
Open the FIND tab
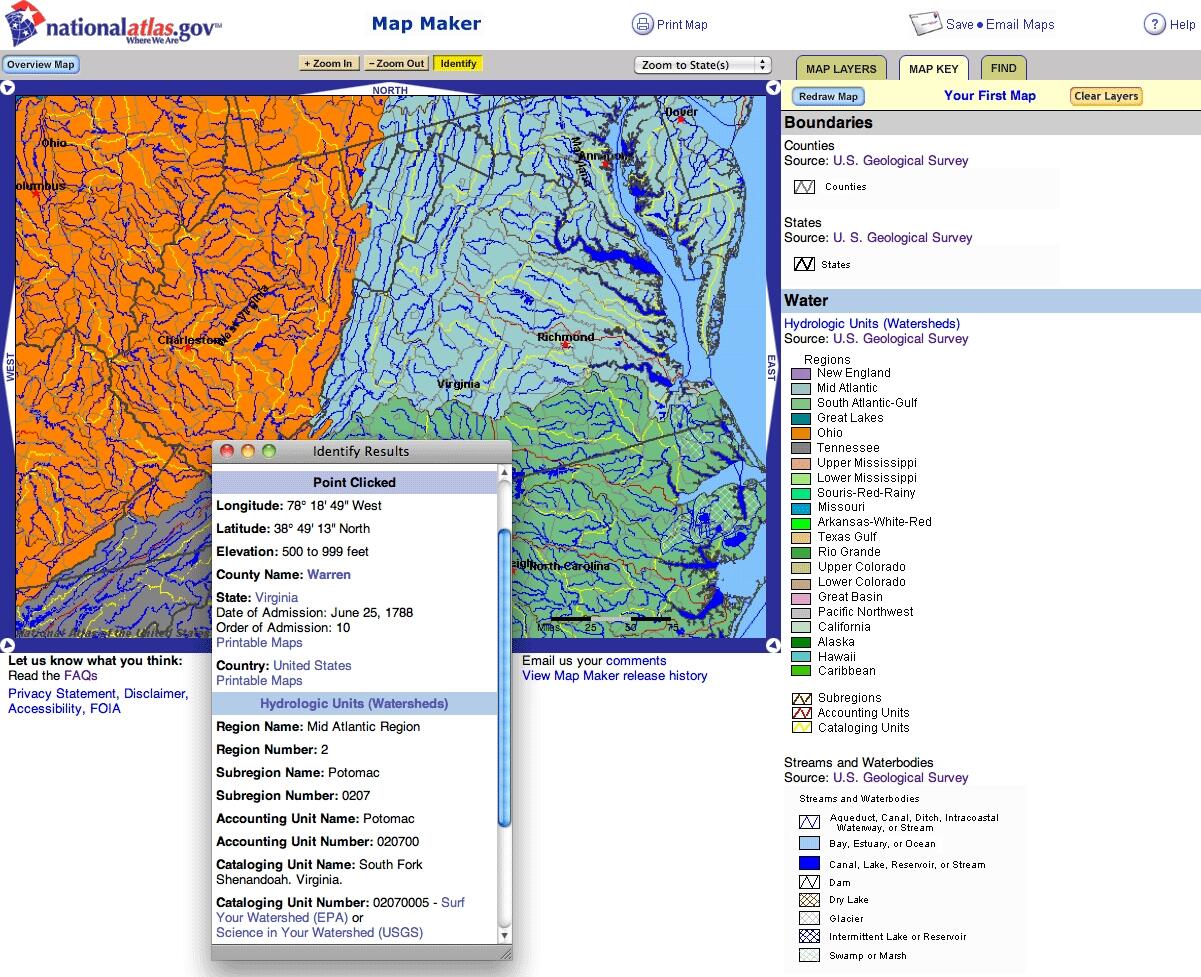coord(1003,69)
